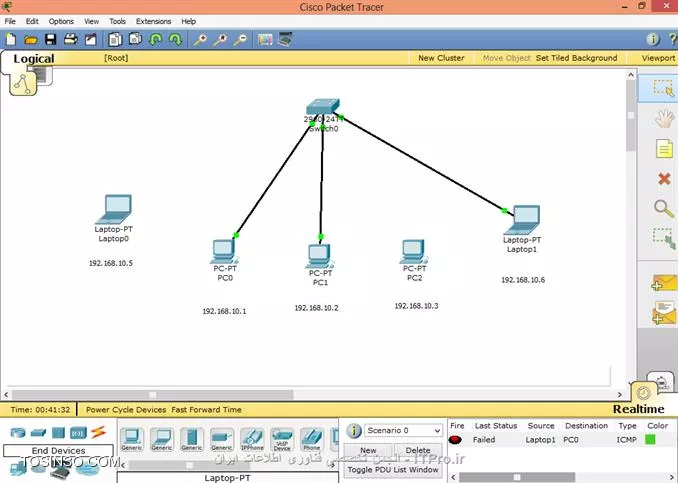678x483 pixels.
Task: Open the custom devices dialog icon
Action: (x=285, y=39)
